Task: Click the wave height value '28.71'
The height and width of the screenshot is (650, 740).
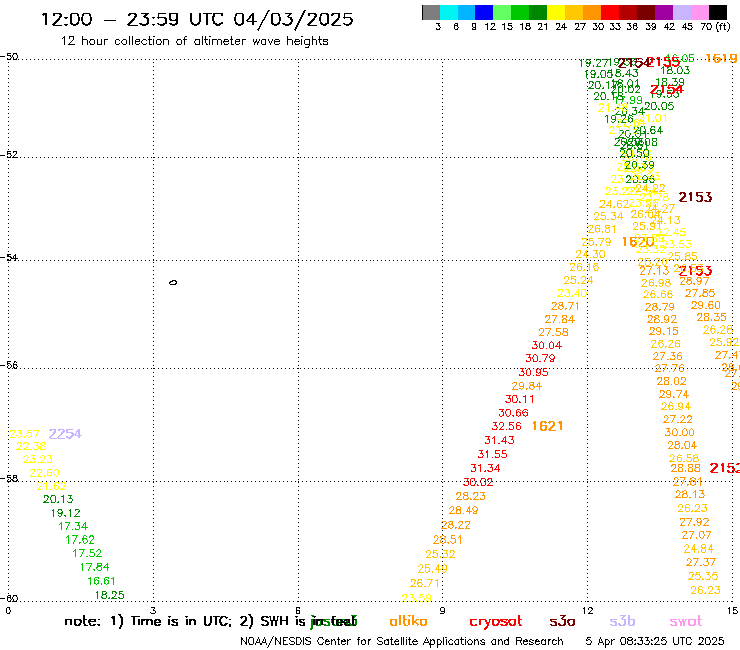Action: [x=565, y=306]
